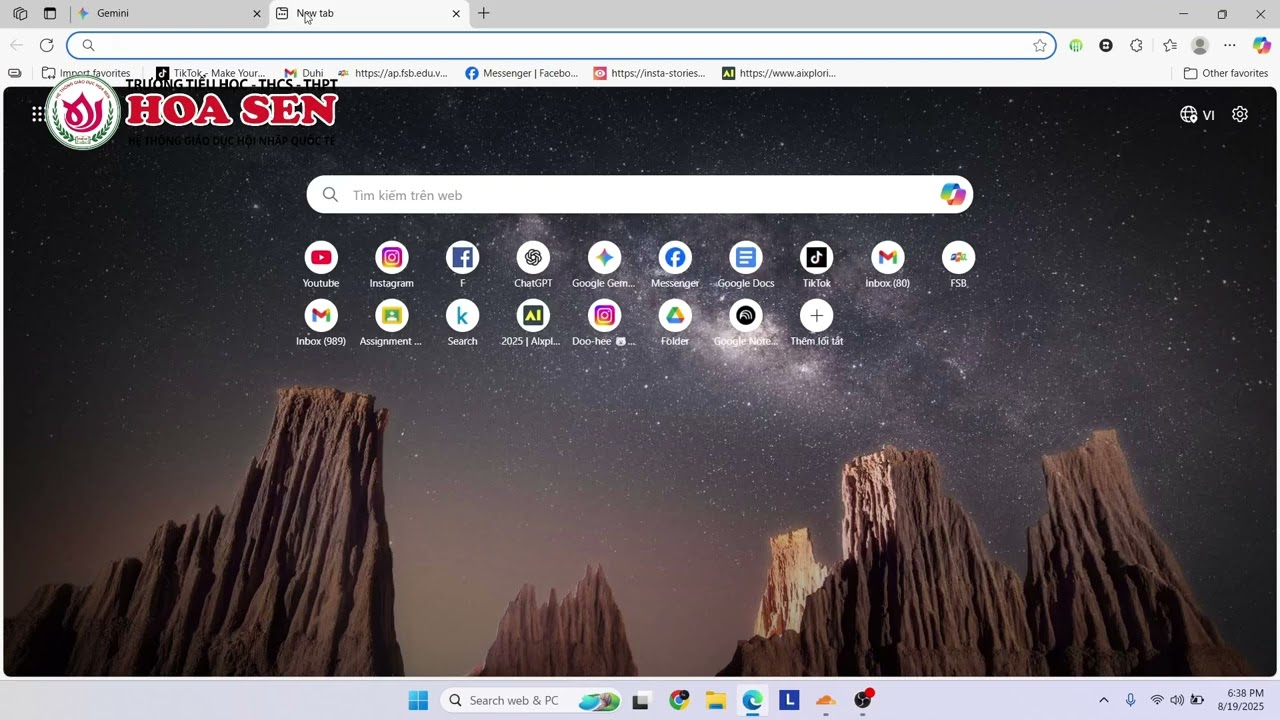
Task: Open Settings and more ellipsis menu
Action: [1230, 45]
